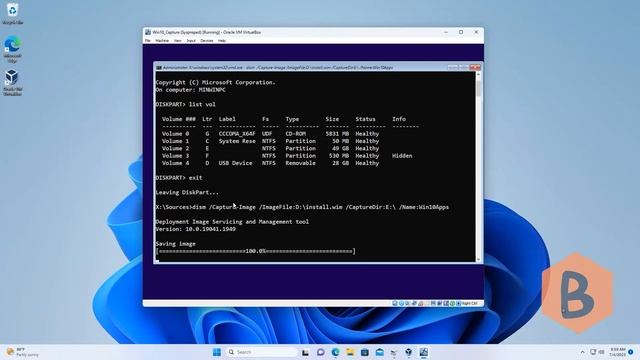The width and height of the screenshot is (640, 360).
Task: Click the command prompt vertical scrollbar thumb
Action: (x=478, y=88)
